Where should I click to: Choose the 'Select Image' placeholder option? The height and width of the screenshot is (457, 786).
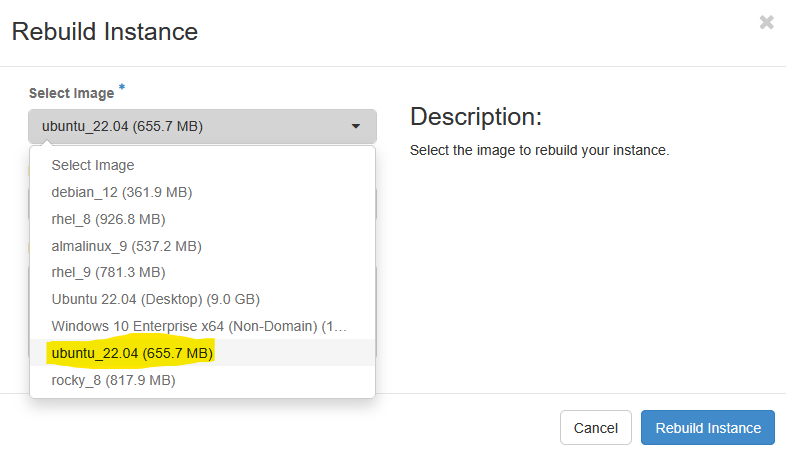(203, 165)
